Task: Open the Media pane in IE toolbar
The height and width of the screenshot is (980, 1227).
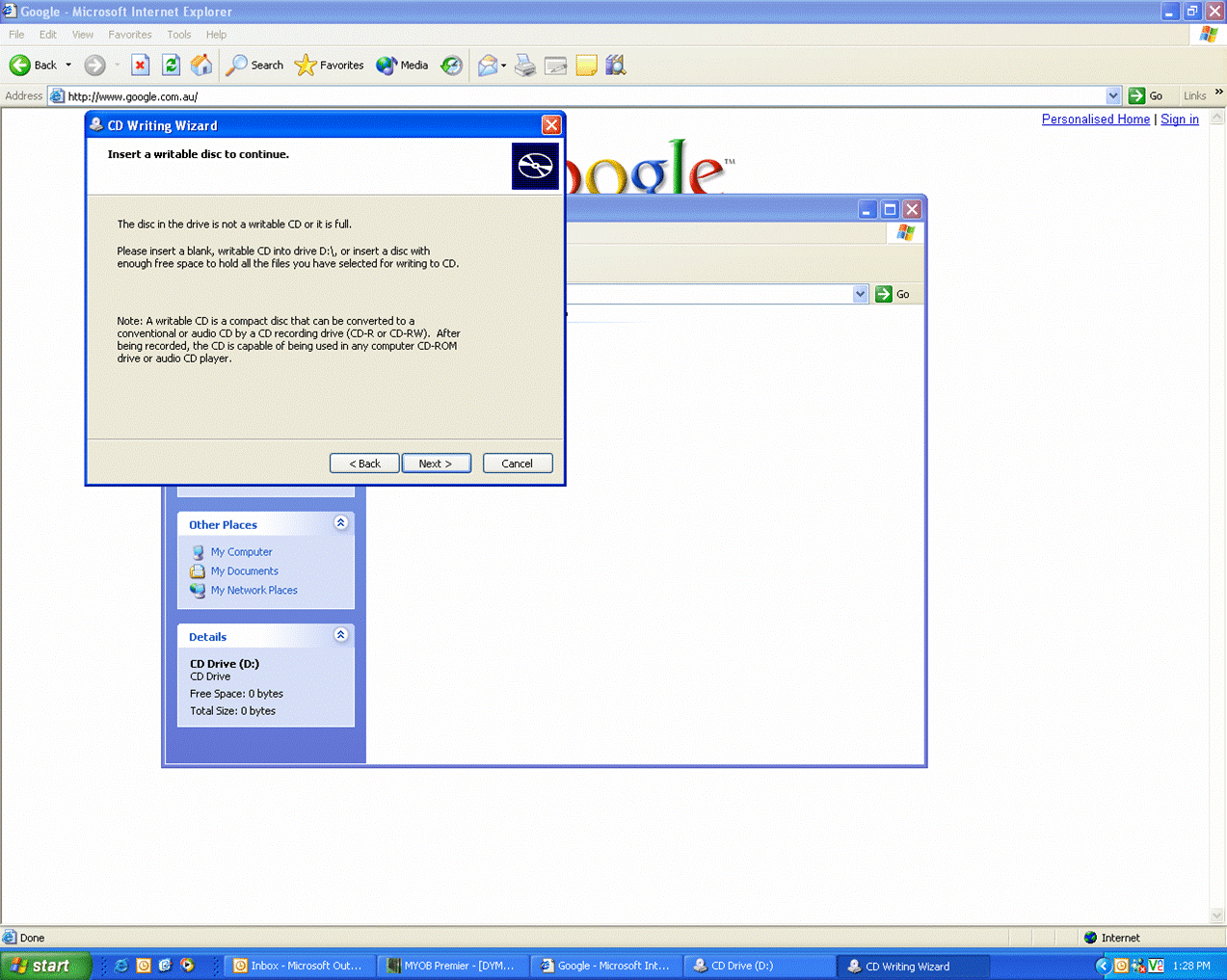Action: click(402, 66)
